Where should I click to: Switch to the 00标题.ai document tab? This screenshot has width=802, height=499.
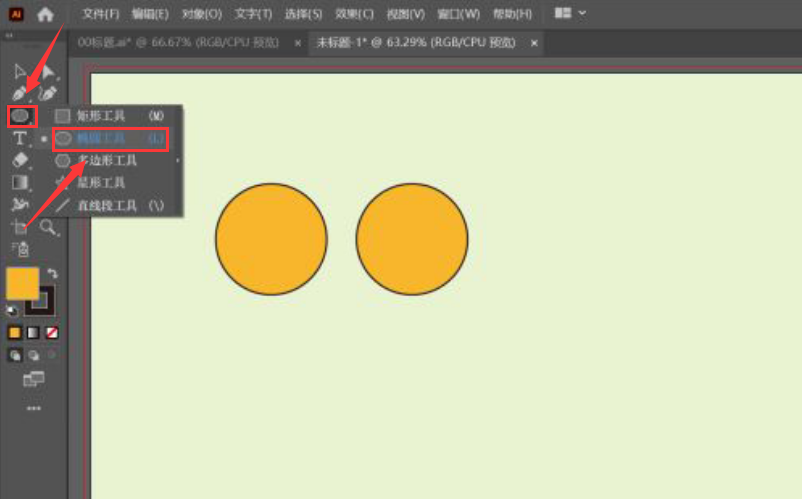(x=178, y=42)
